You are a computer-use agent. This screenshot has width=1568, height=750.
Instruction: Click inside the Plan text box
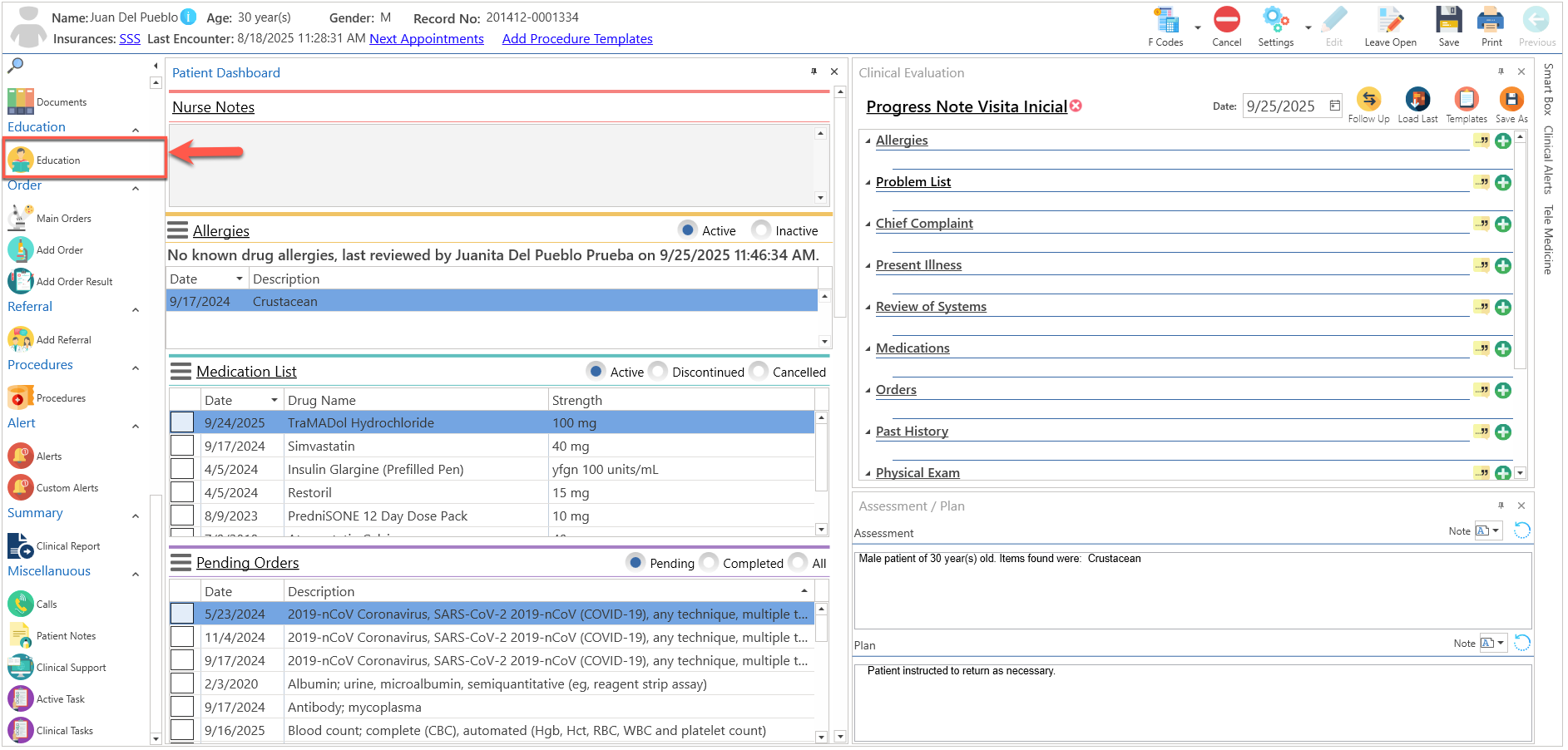click(1193, 703)
